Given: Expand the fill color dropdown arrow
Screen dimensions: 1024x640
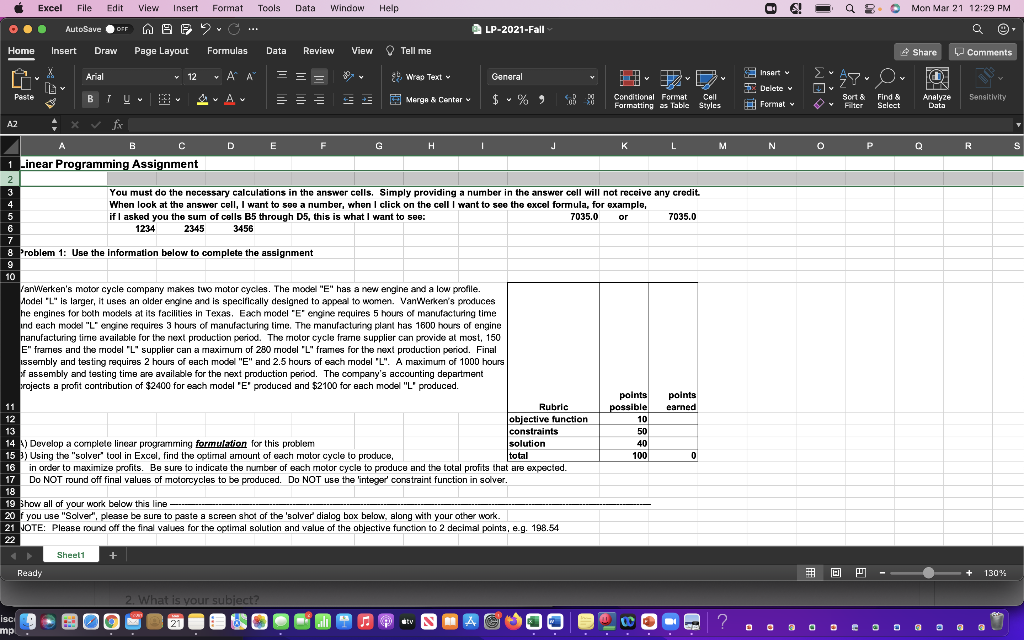Looking at the screenshot, I should pyautogui.click(x=213, y=99).
